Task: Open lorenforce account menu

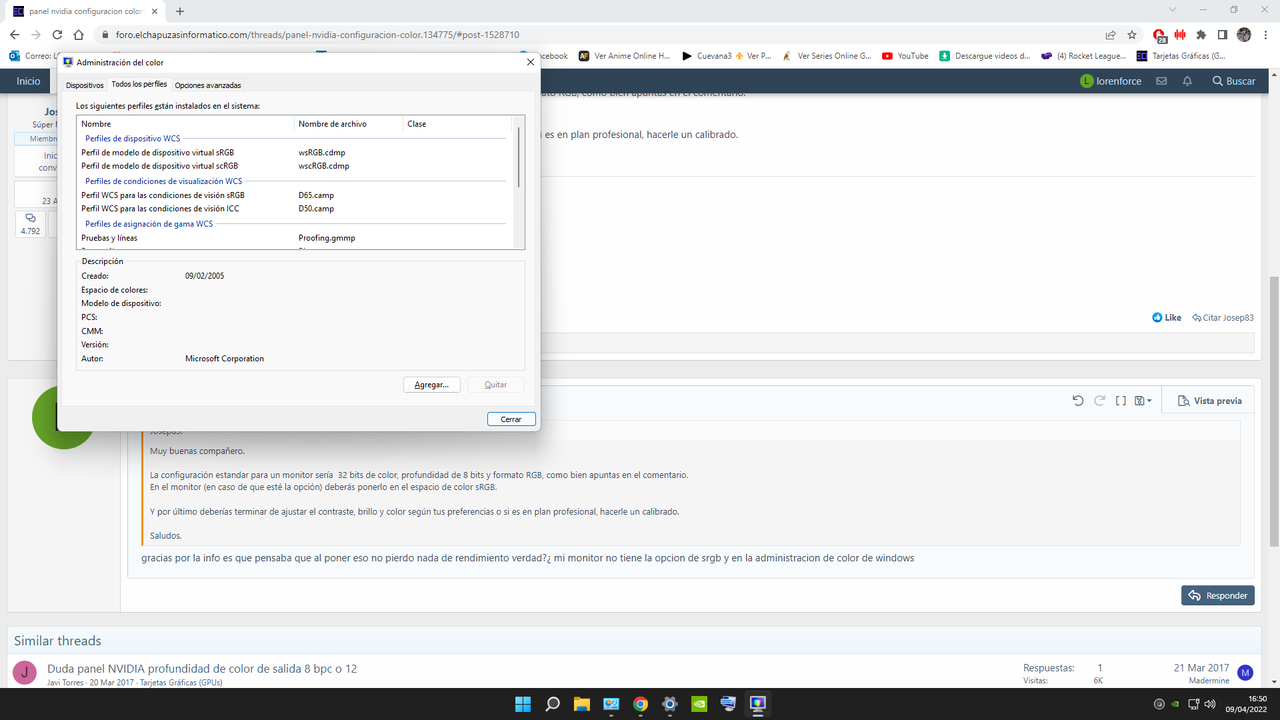Action: 1110,81
